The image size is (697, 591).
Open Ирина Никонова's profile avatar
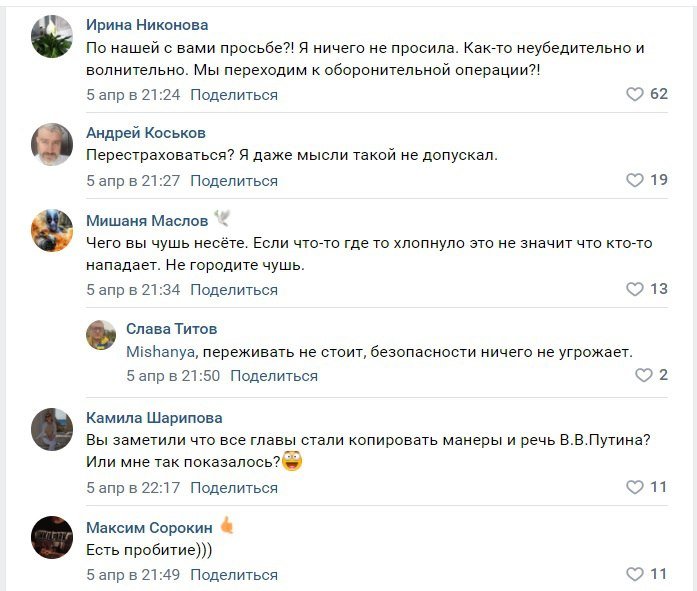[52, 37]
